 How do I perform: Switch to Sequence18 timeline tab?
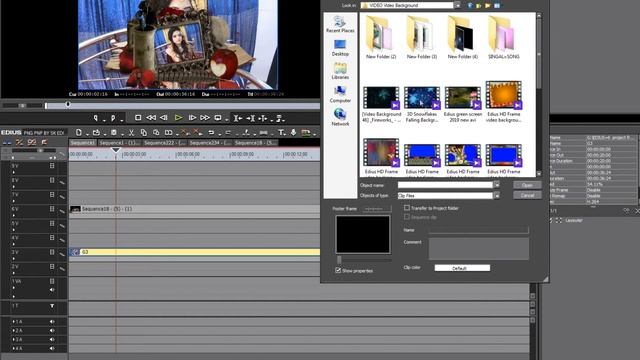point(256,143)
